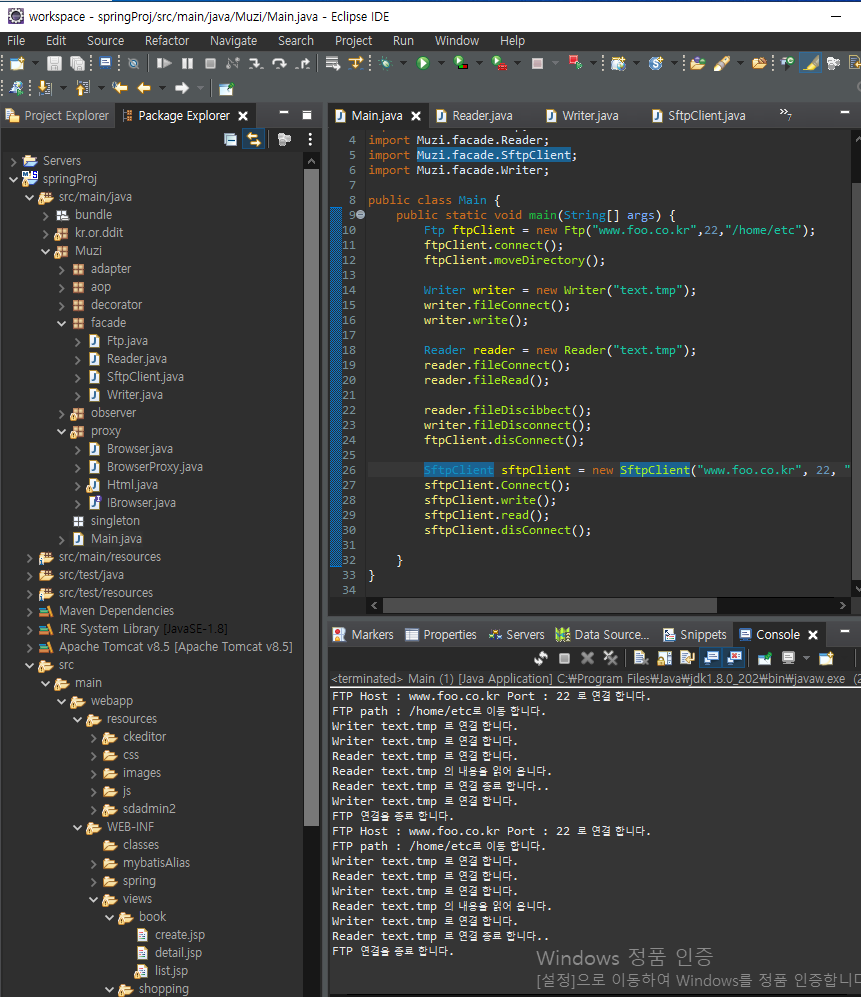Open the Package Explorer view menu (three dots)
861x997 pixels.
[x=310, y=140]
